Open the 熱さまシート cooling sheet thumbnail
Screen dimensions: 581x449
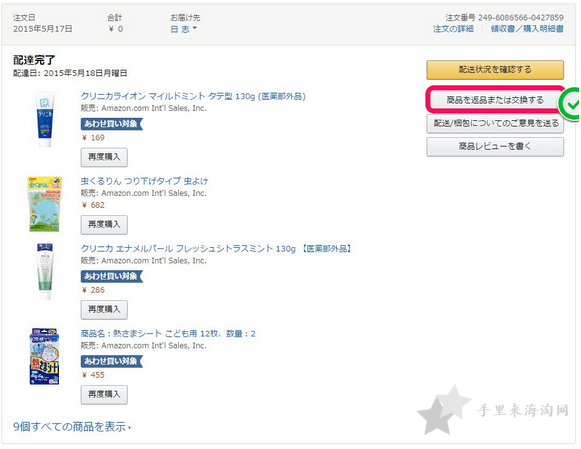tap(45, 356)
